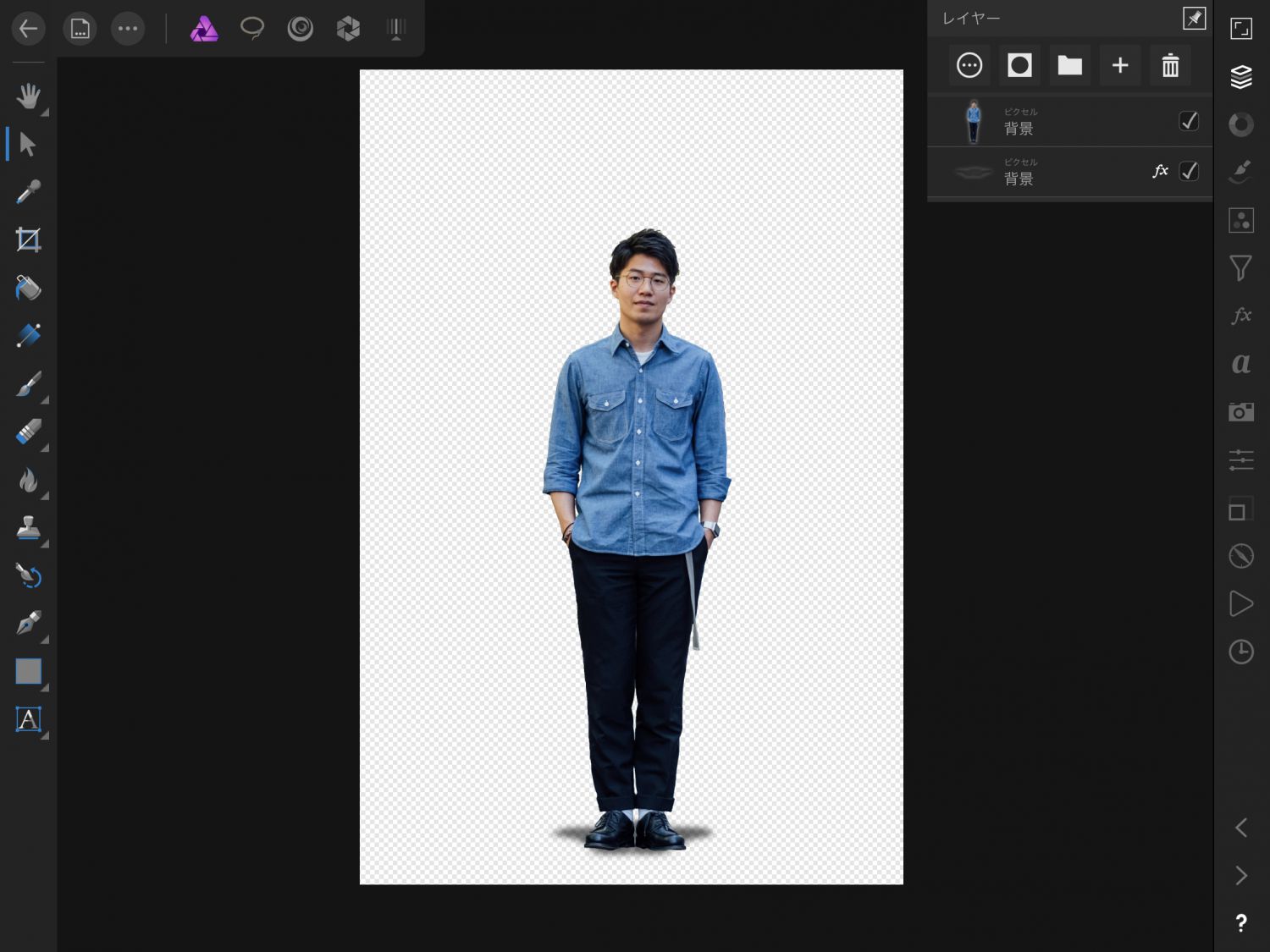Open the three-dot edit menu
The image size is (1270, 952).
pos(128,29)
